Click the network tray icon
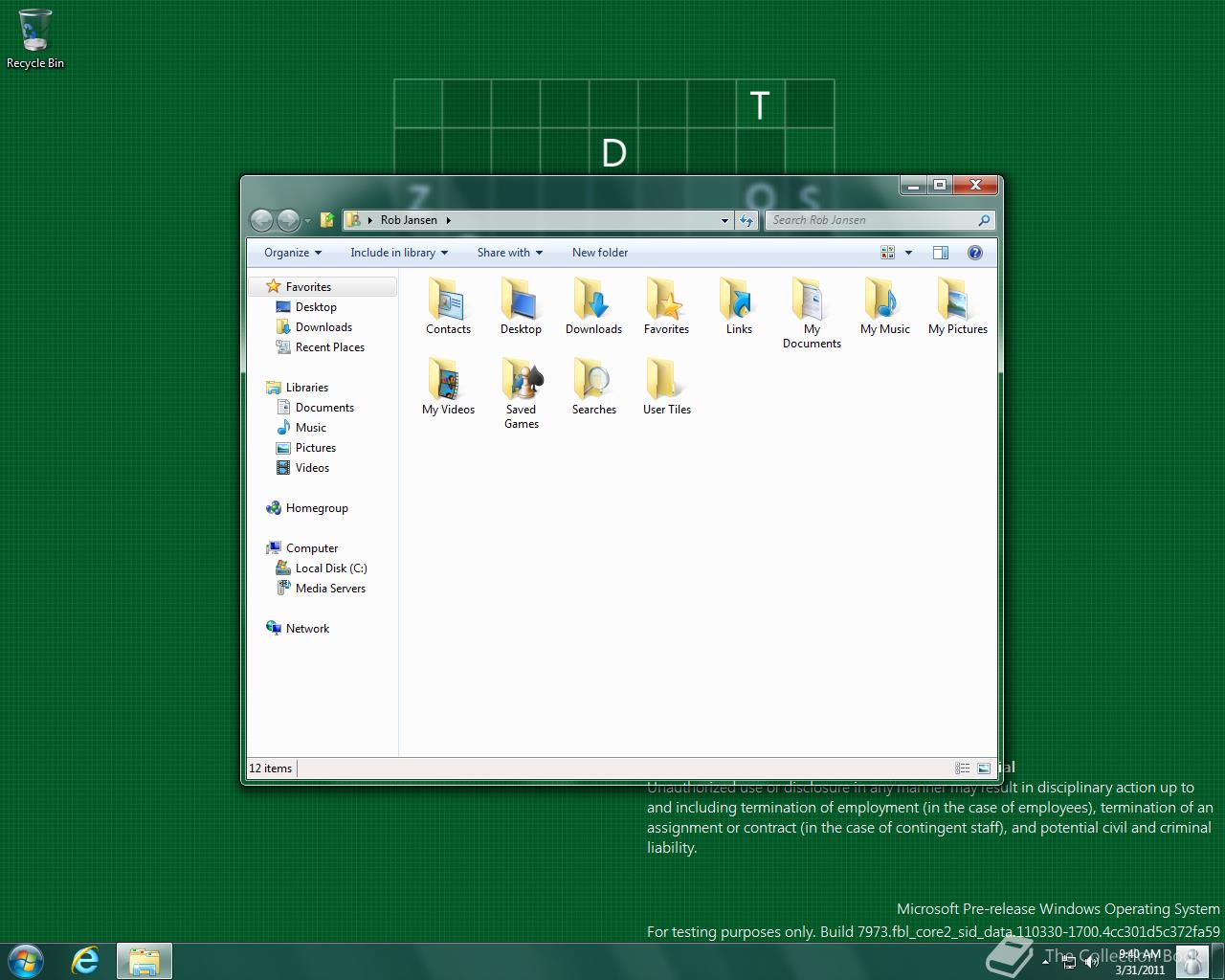The width and height of the screenshot is (1225, 980). tap(1071, 962)
